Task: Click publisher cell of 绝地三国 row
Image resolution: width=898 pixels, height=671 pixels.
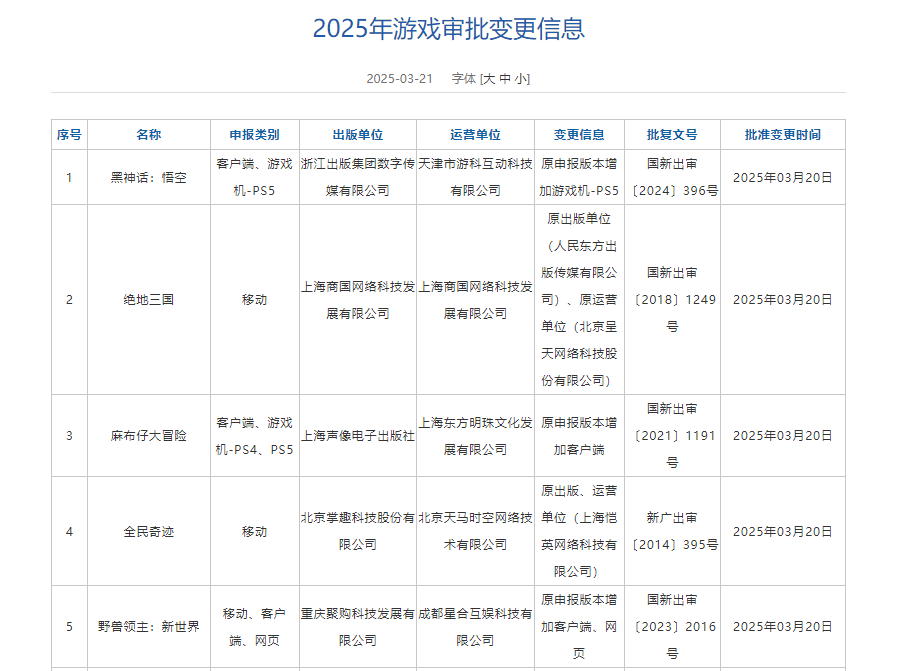Action: click(358, 299)
